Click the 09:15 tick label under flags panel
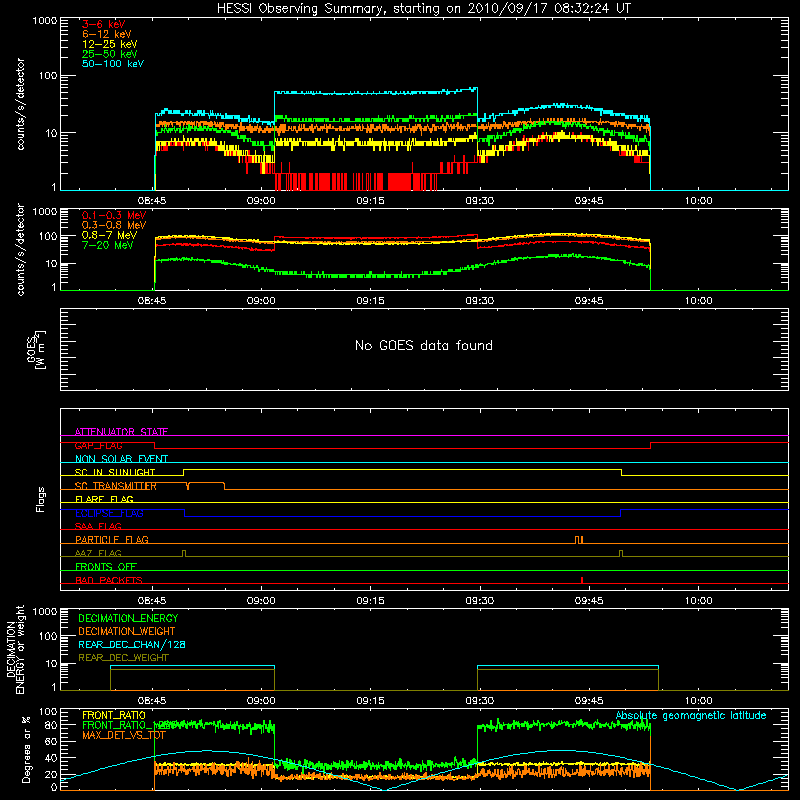Image resolution: width=800 pixels, height=800 pixels. click(370, 601)
